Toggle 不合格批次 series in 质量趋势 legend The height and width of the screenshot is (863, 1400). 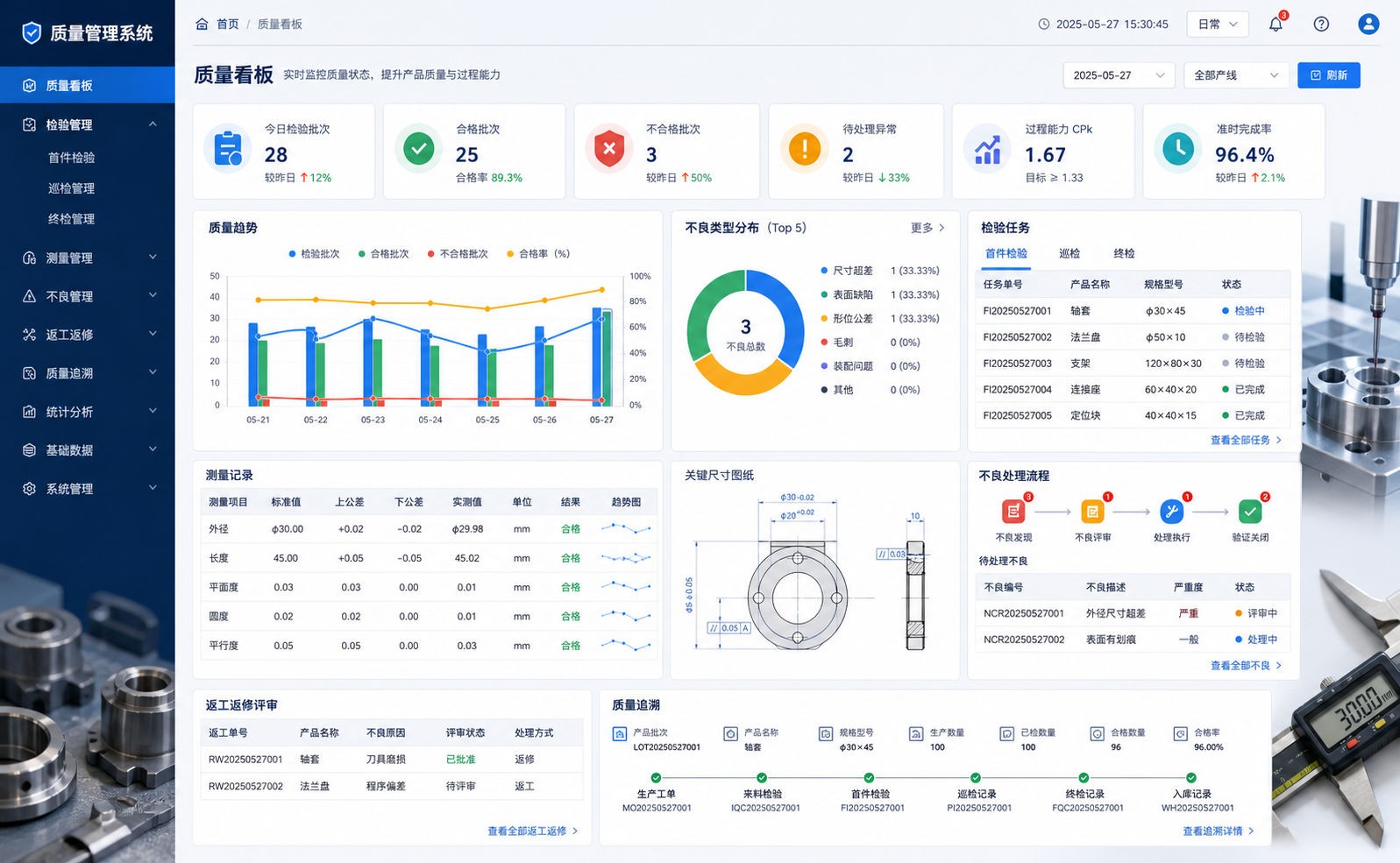click(458, 254)
